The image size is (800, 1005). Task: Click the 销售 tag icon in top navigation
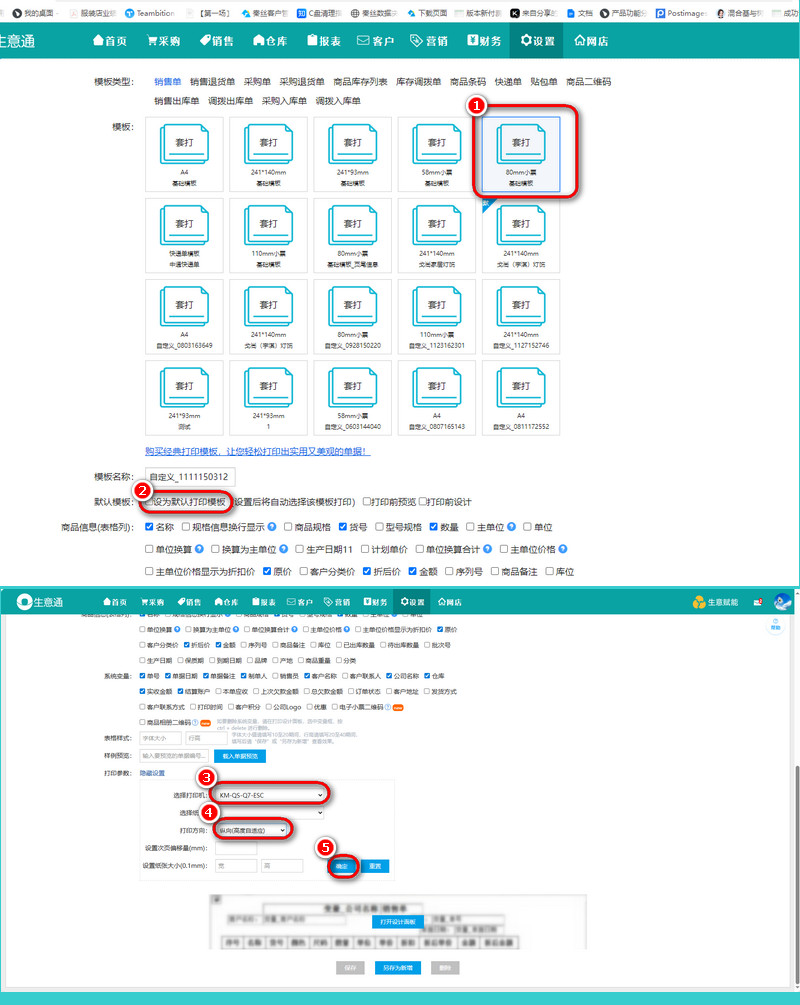[205, 41]
